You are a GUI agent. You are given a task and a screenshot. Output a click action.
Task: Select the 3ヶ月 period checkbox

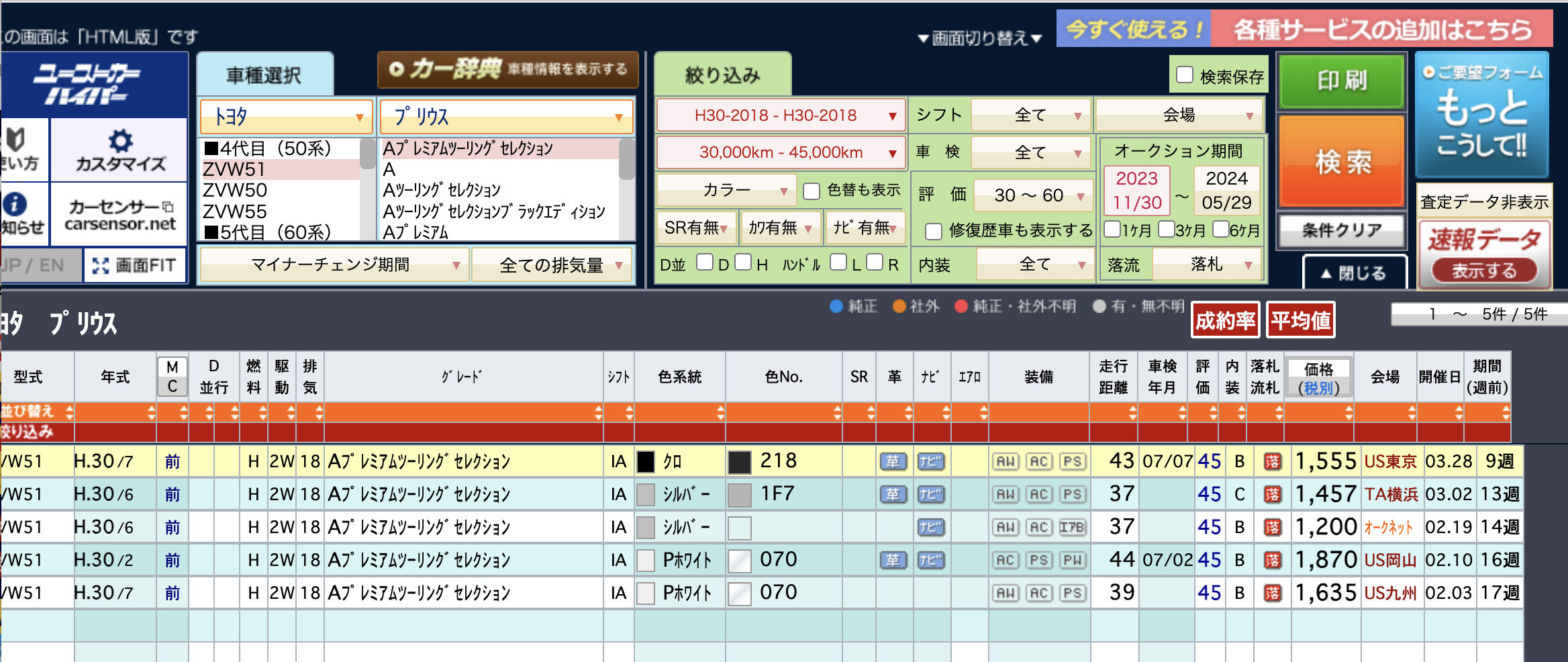(1167, 229)
